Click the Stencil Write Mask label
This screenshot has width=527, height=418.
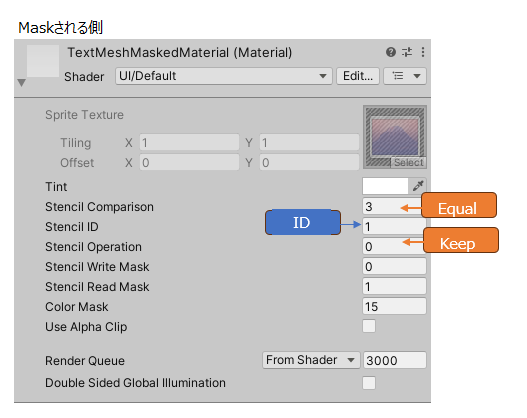(97, 267)
